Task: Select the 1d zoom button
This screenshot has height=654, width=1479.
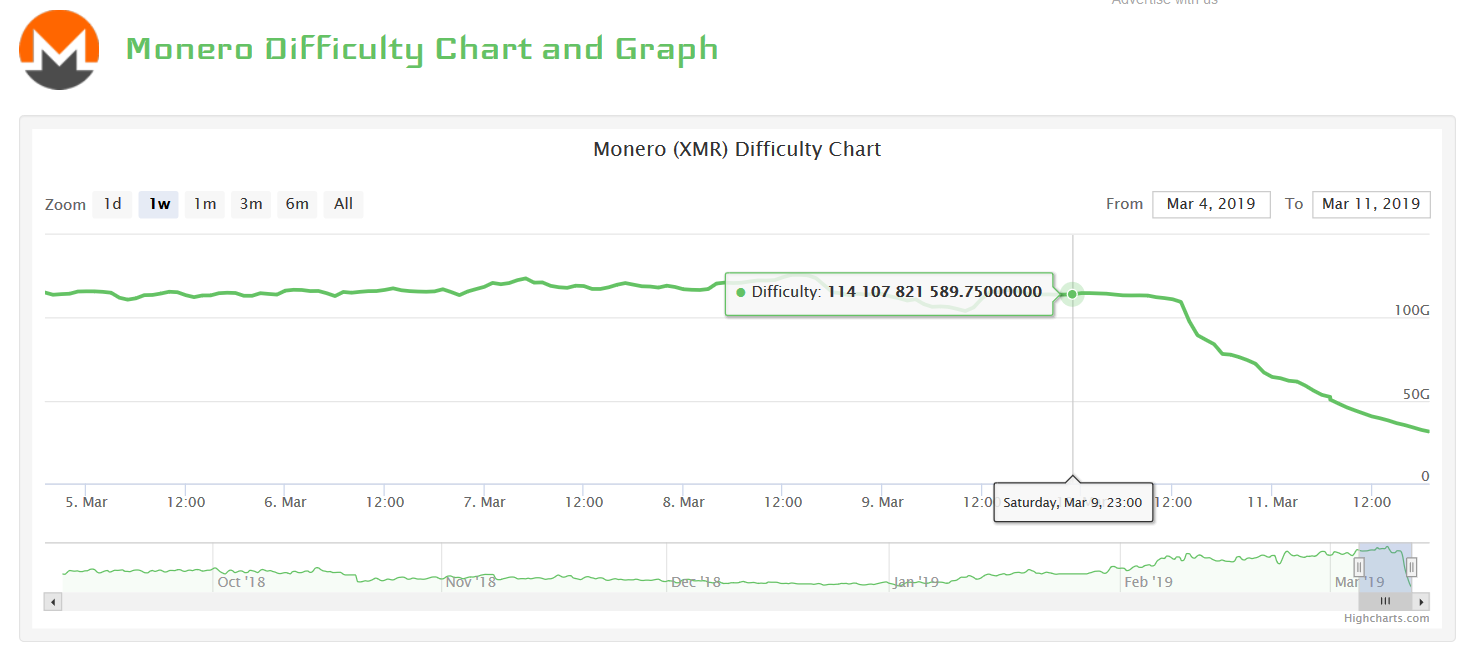Action: (x=112, y=204)
